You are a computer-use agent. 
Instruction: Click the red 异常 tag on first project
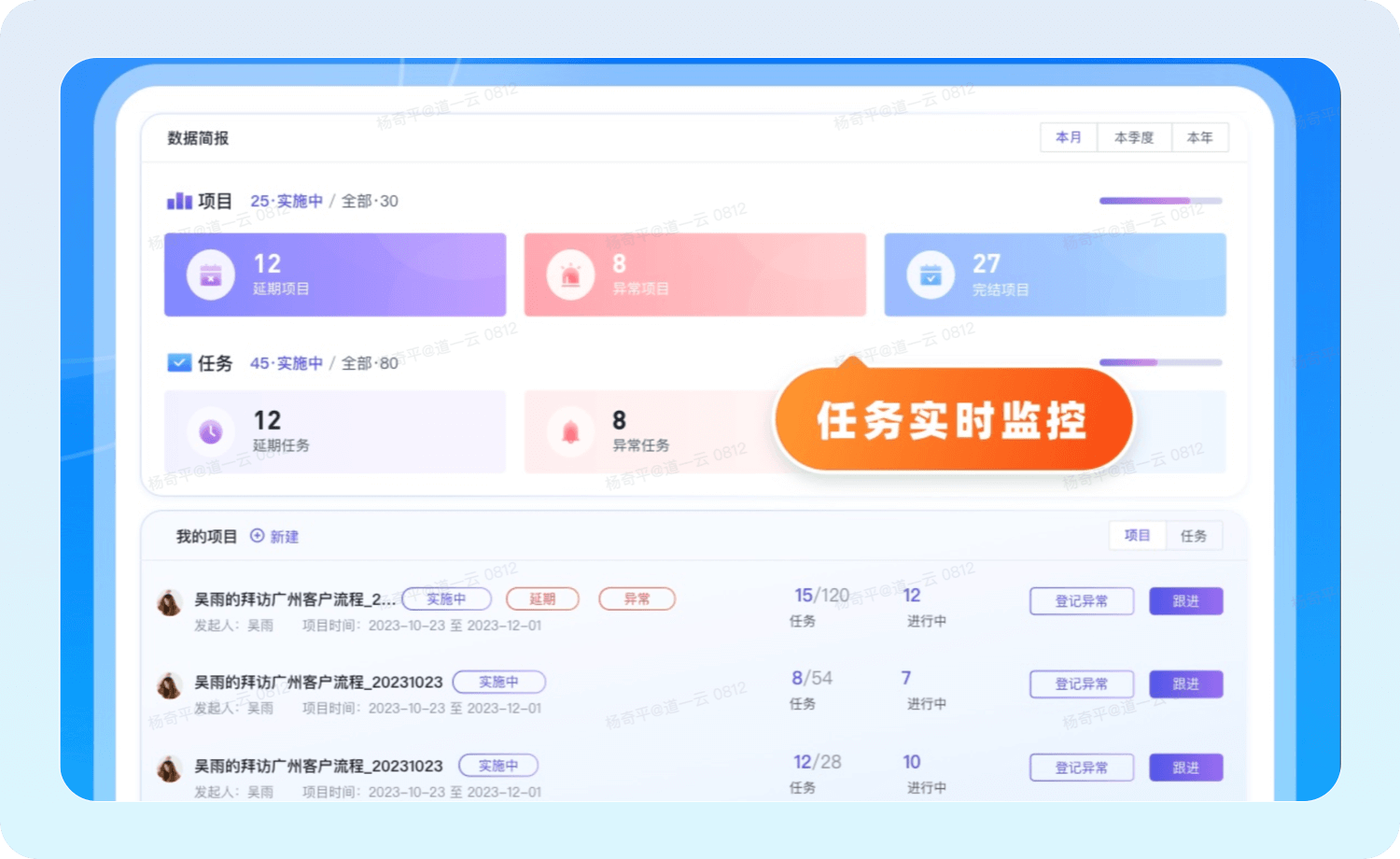[x=637, y=598]
